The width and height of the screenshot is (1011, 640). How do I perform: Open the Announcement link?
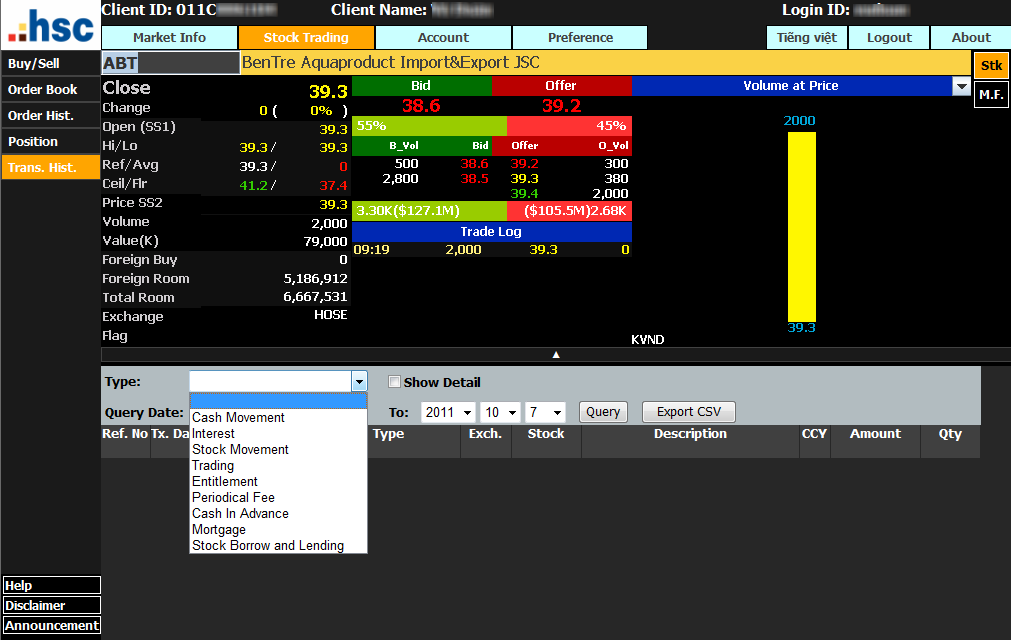(52, 625)
